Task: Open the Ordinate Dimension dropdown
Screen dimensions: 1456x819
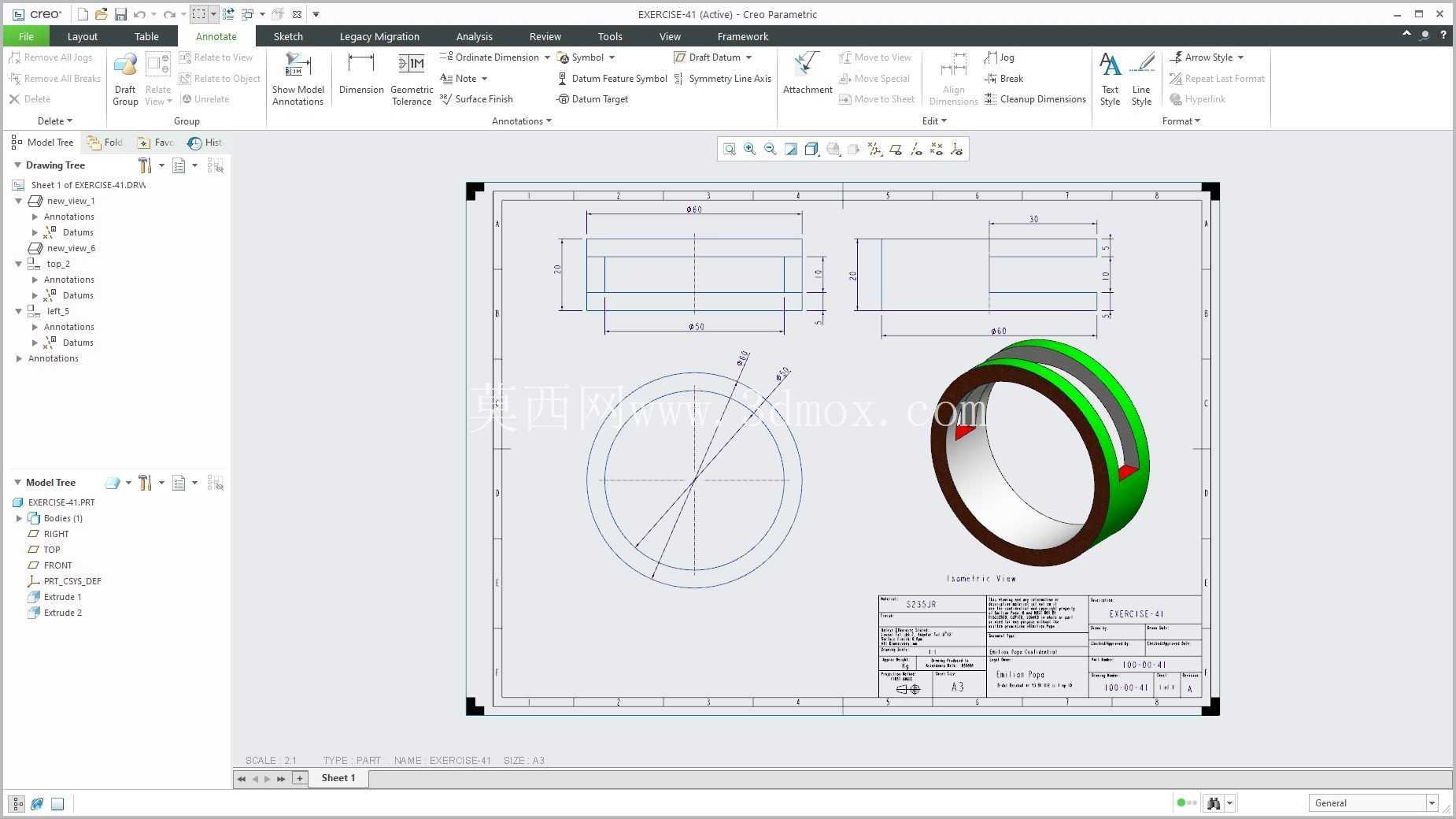Action: click(x=547, y=57)
